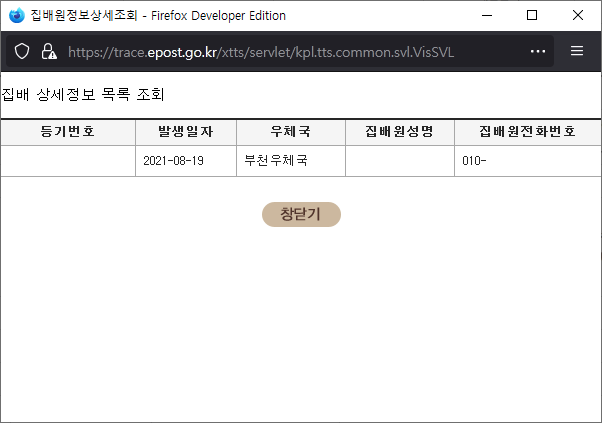Screen dimensions: 602x423
Task: Select the 우체국 column header
Action: pyautogui.click(x=291, y=132)
